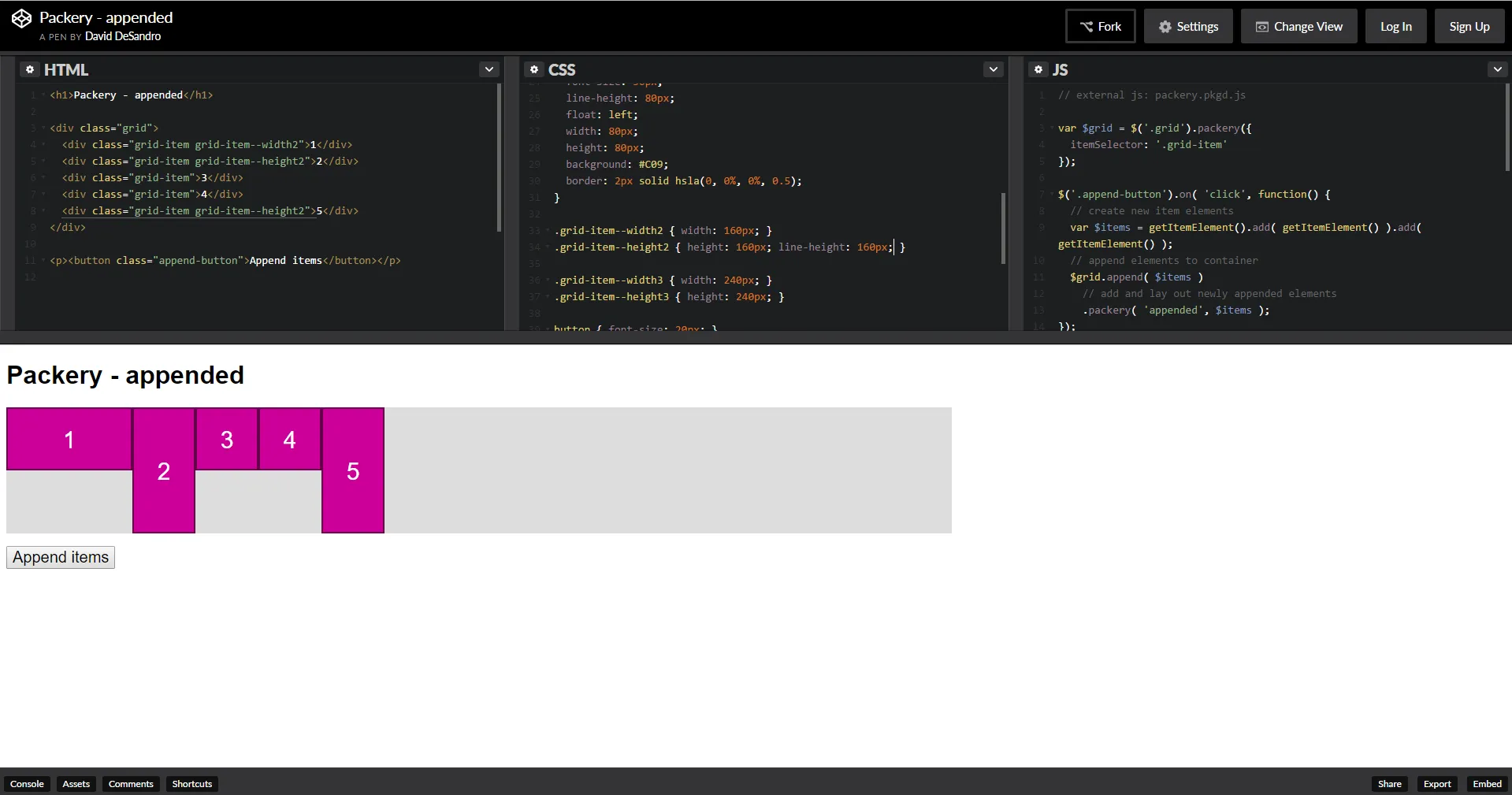Select grid item 4 in preview
Image resolution: width=1512 pixels, height=795 pixels.
[x=290, y=439]
